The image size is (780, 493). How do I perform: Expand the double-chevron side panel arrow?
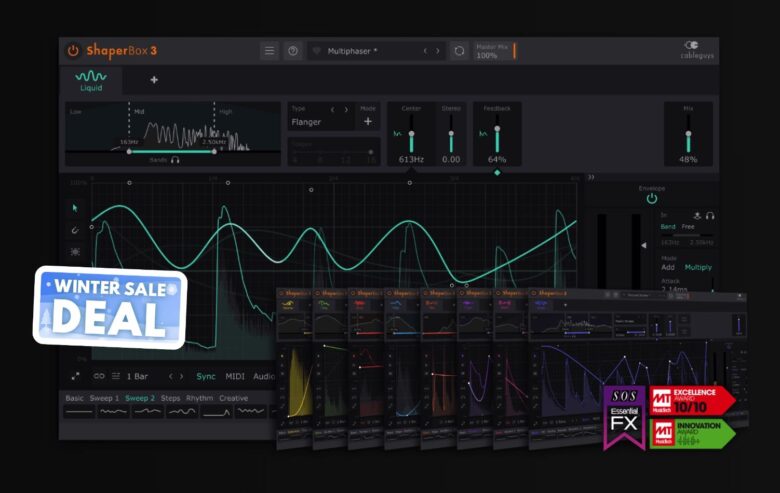point(590,177)
